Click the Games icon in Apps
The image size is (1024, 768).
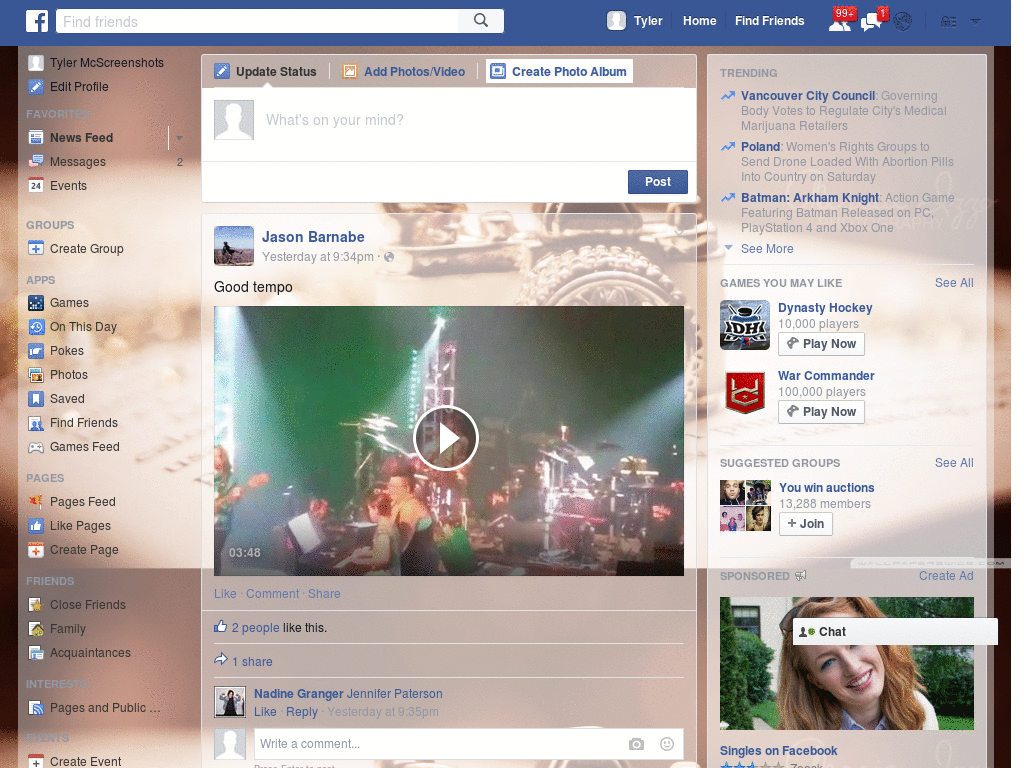[36, 303]
